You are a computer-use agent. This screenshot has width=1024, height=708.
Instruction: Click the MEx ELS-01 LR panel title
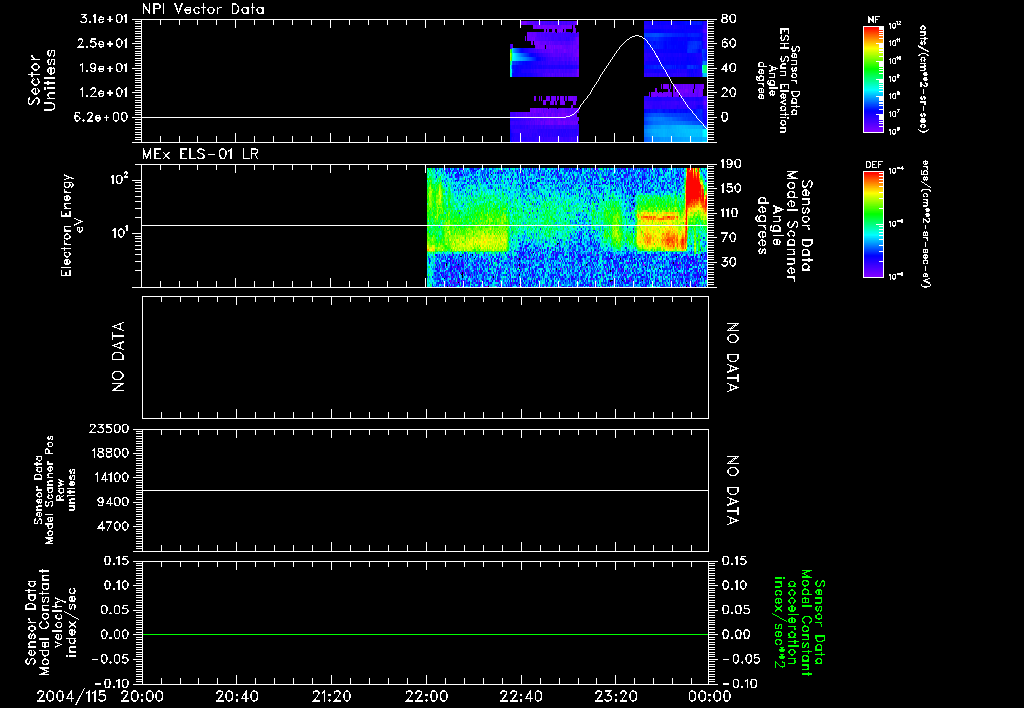200,154
